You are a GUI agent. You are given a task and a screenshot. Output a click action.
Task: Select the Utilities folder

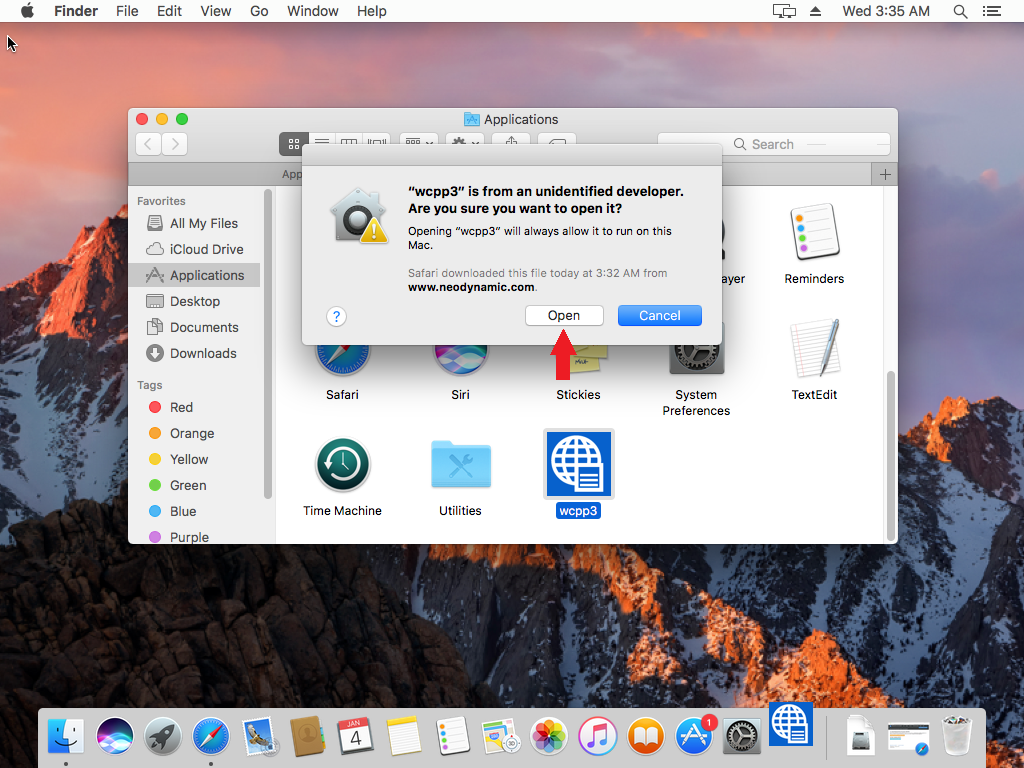coord(460,464)
